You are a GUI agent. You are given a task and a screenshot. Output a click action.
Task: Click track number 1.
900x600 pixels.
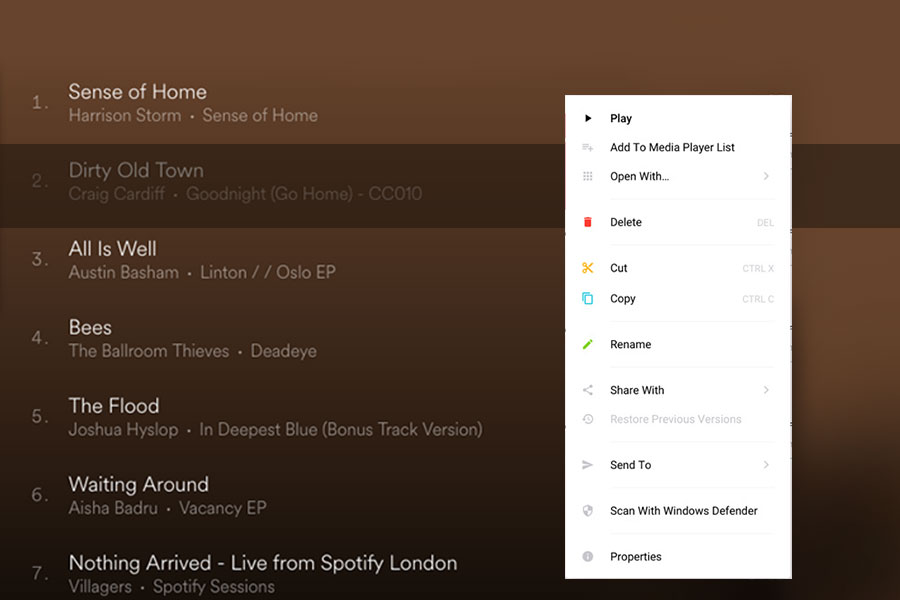pyautogui.click(x=39, y=103)
